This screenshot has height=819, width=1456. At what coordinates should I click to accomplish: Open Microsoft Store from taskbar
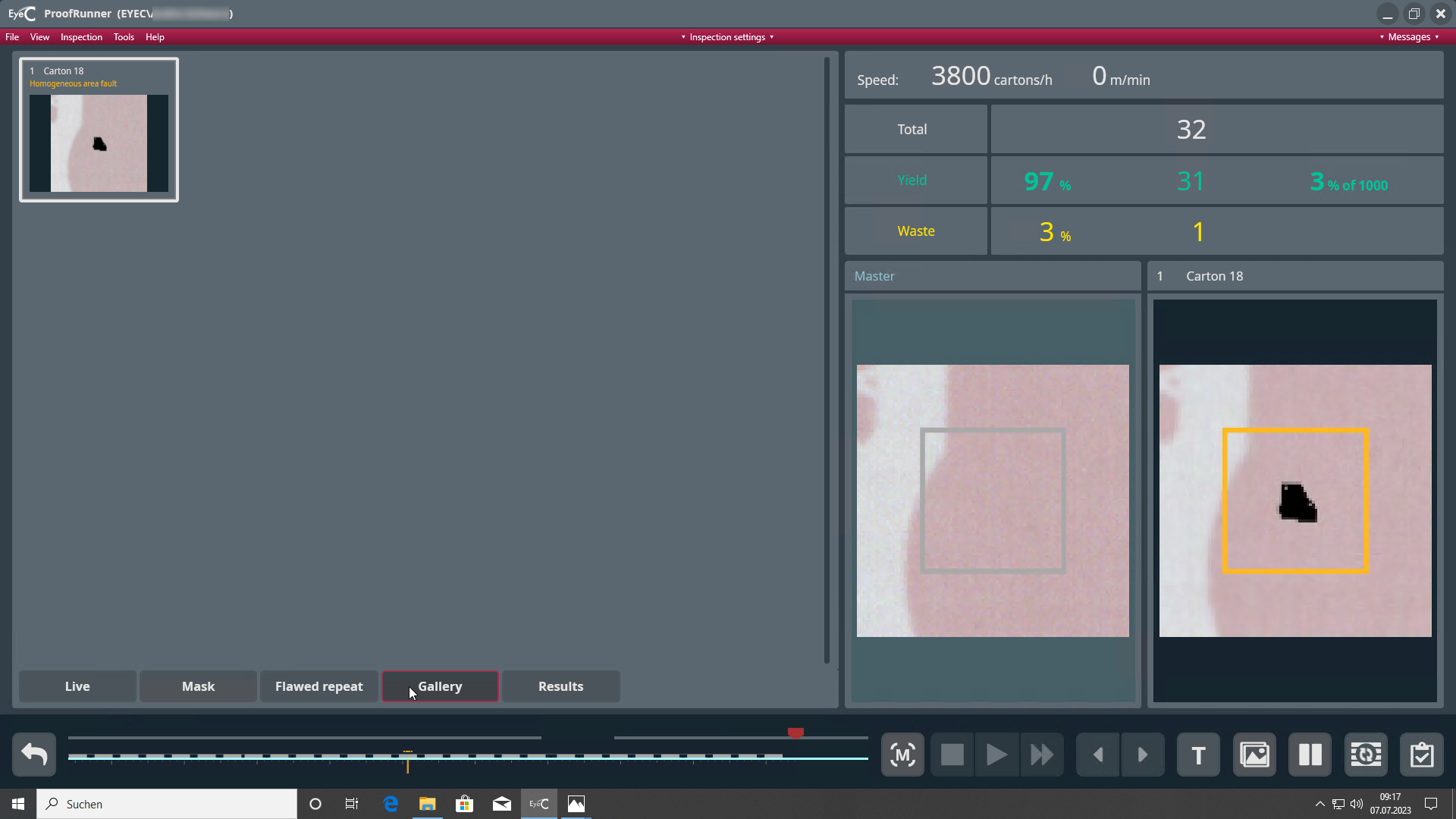pos(465,804)
